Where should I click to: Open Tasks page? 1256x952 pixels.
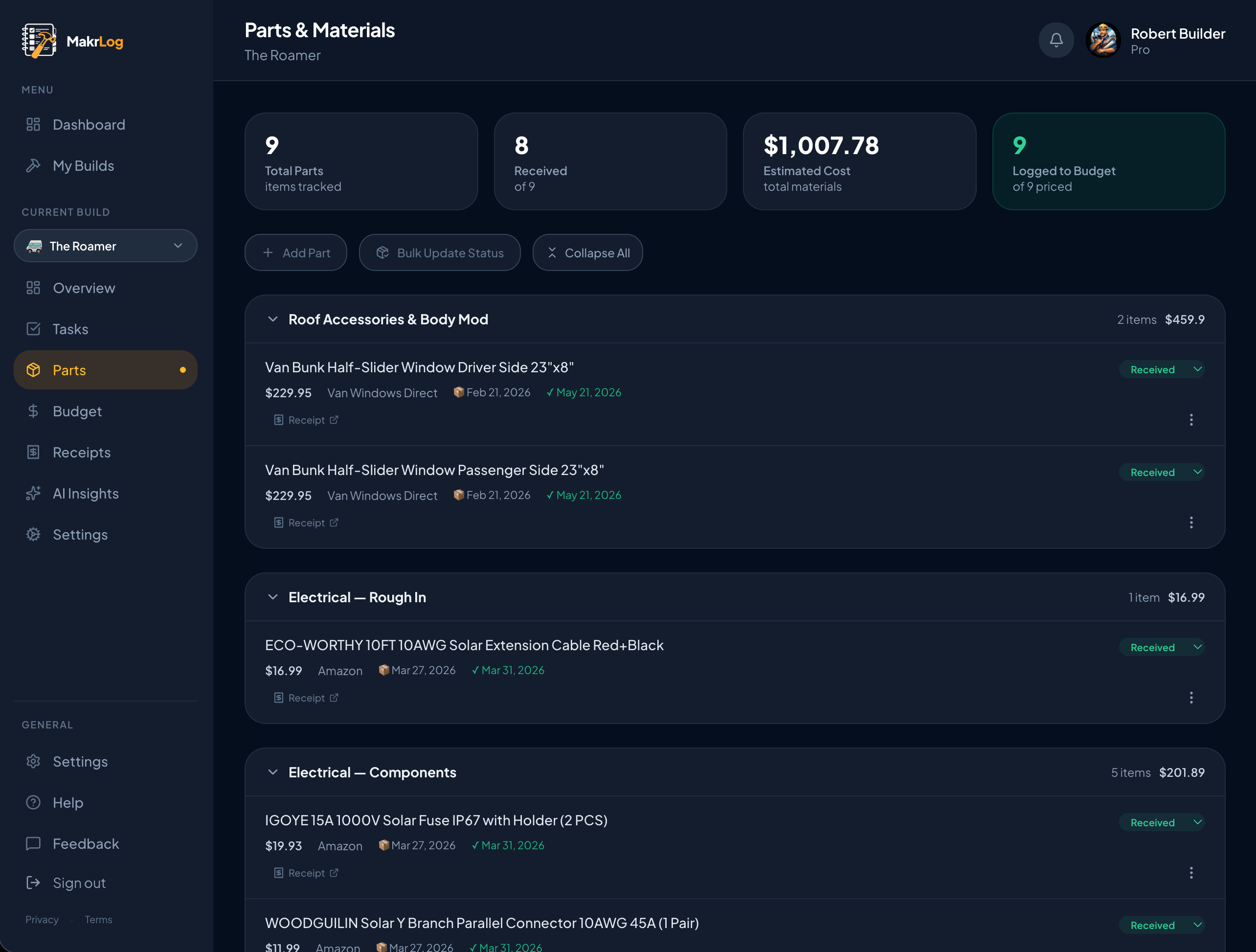[106, 329]
